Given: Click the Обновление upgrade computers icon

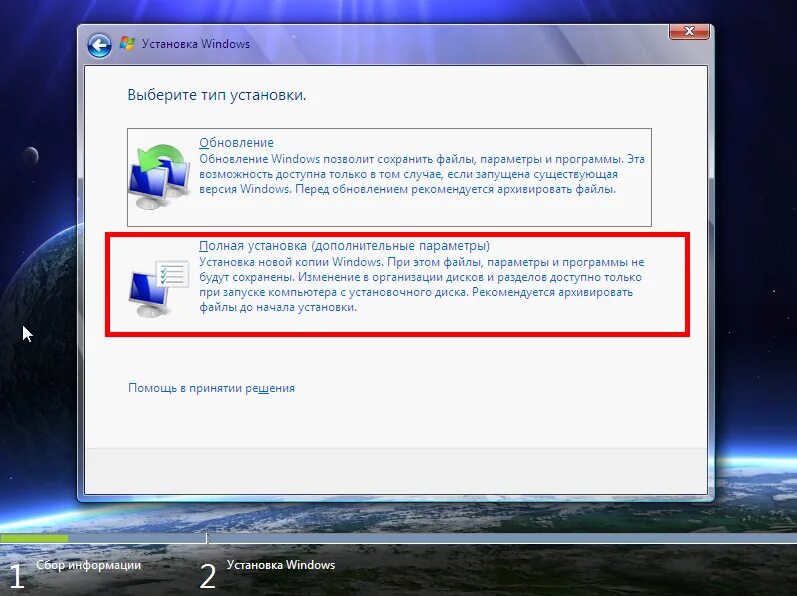Looking at the screenshot, I should pos(160,176).
